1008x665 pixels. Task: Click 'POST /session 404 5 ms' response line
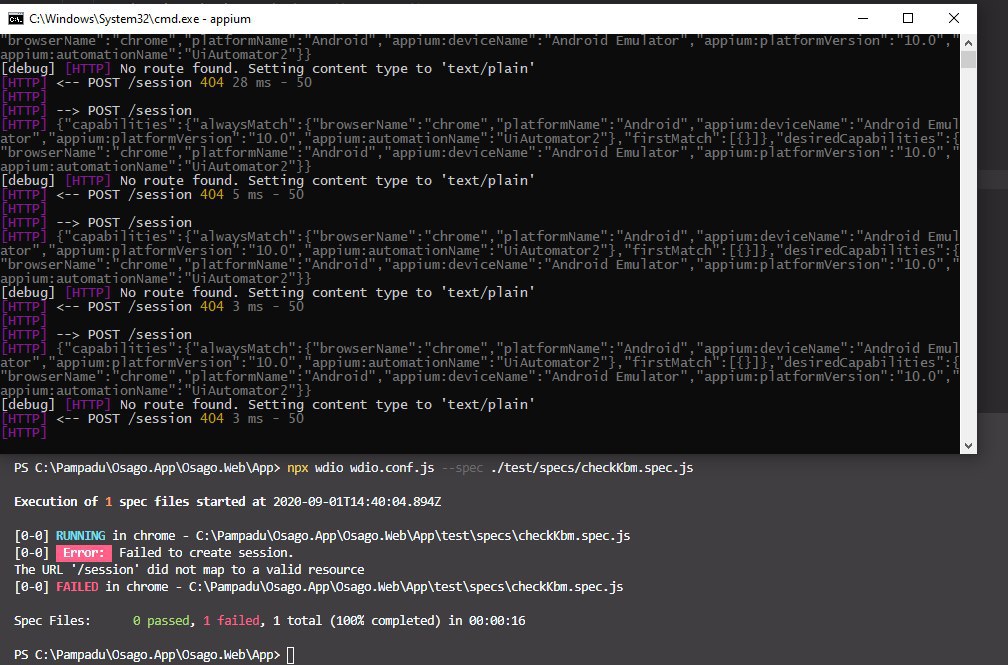point(152,194)
